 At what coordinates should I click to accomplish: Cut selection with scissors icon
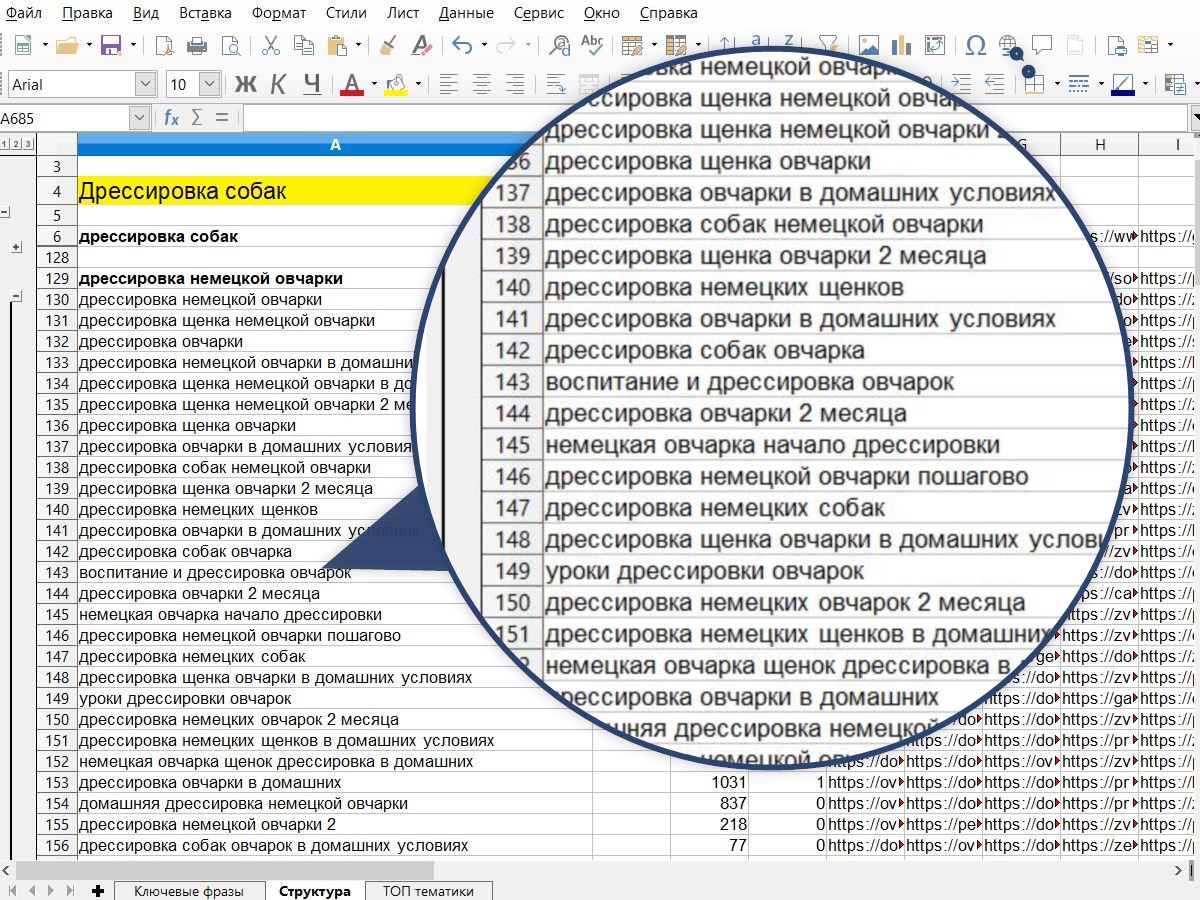coord(271,45)
